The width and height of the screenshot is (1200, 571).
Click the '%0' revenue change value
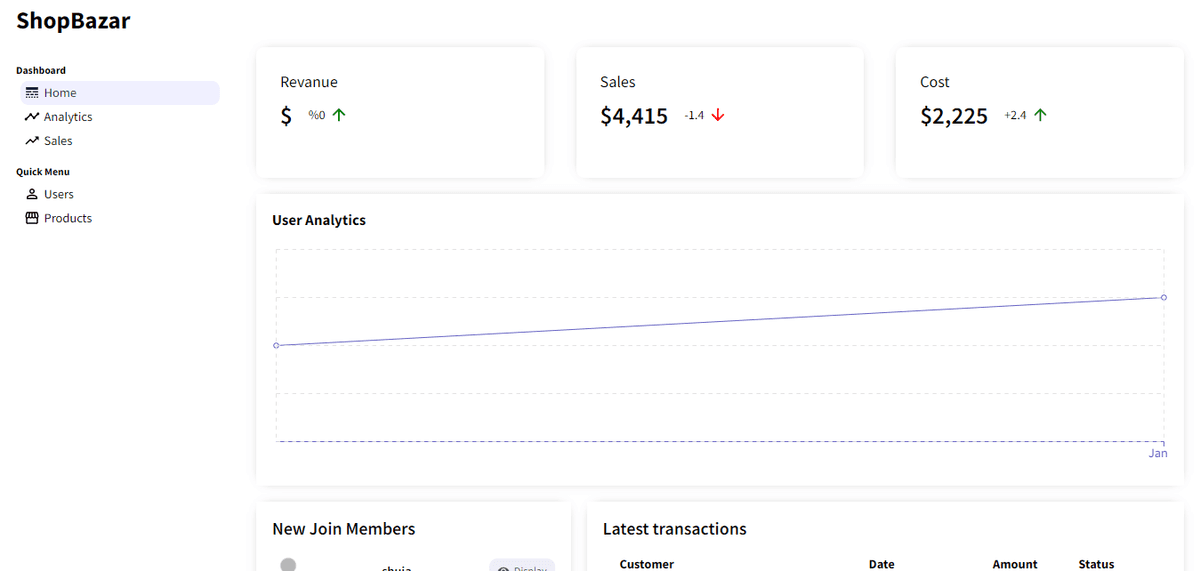tap(317, 116)
